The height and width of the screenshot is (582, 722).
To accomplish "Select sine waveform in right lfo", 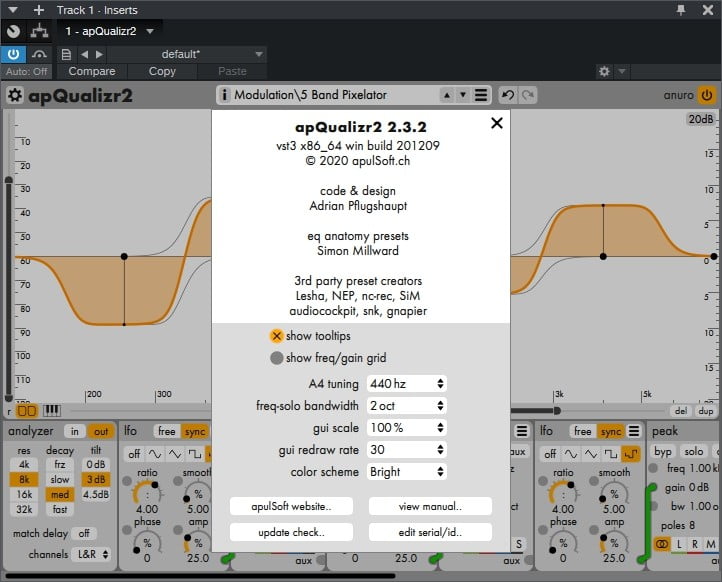I will click(x=571, y=454).
